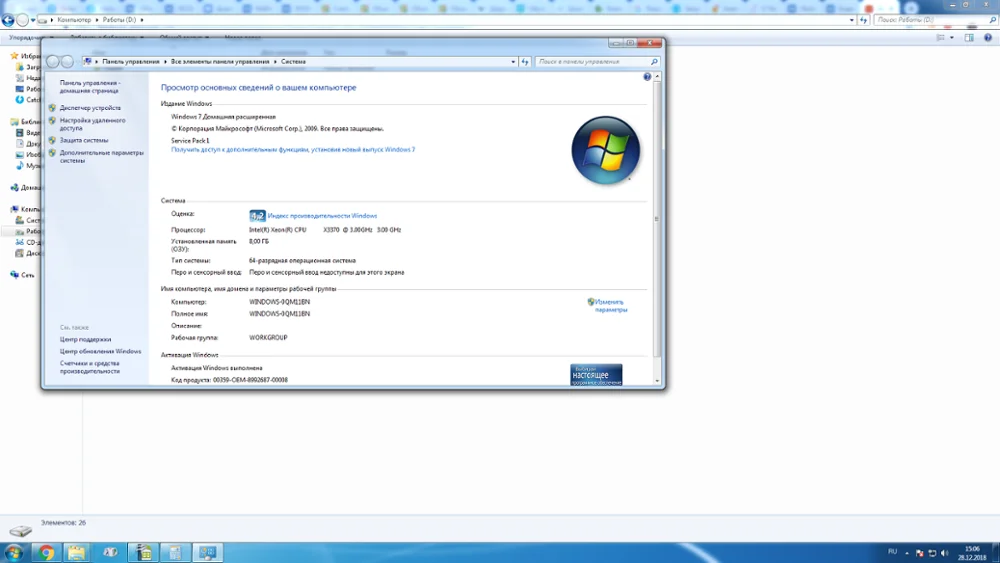
Task: Click scrollbar up arrow in System window
Action: click(657, 77)
